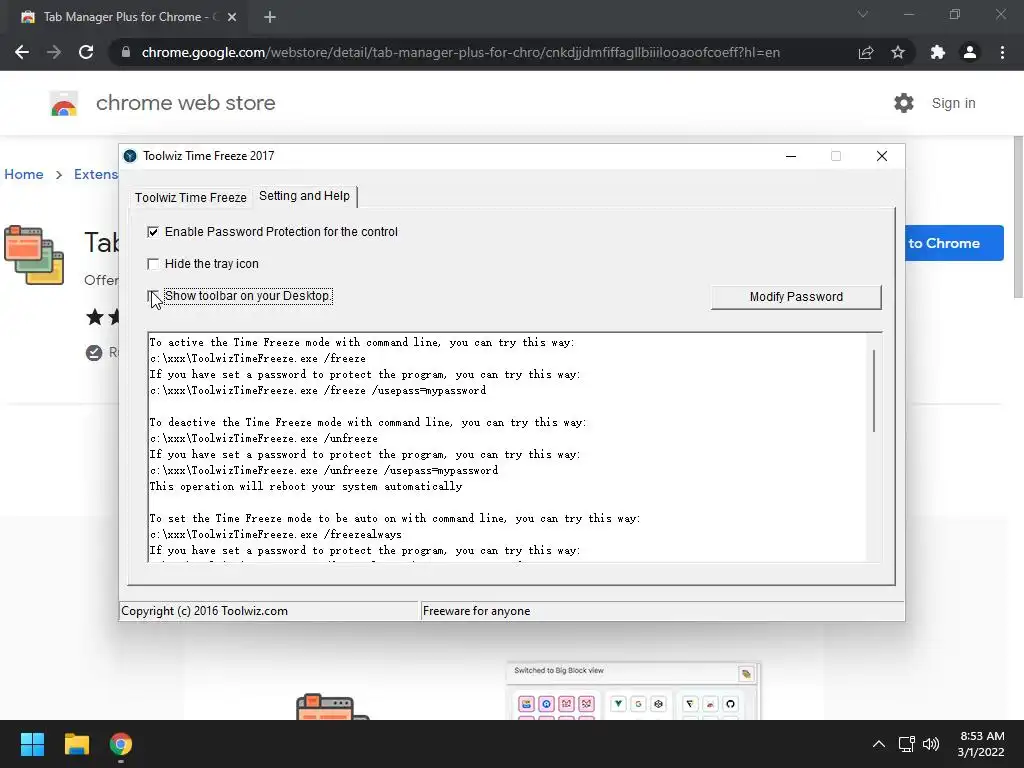Toggle Enable Password Protection checkbox

(153, 232)
